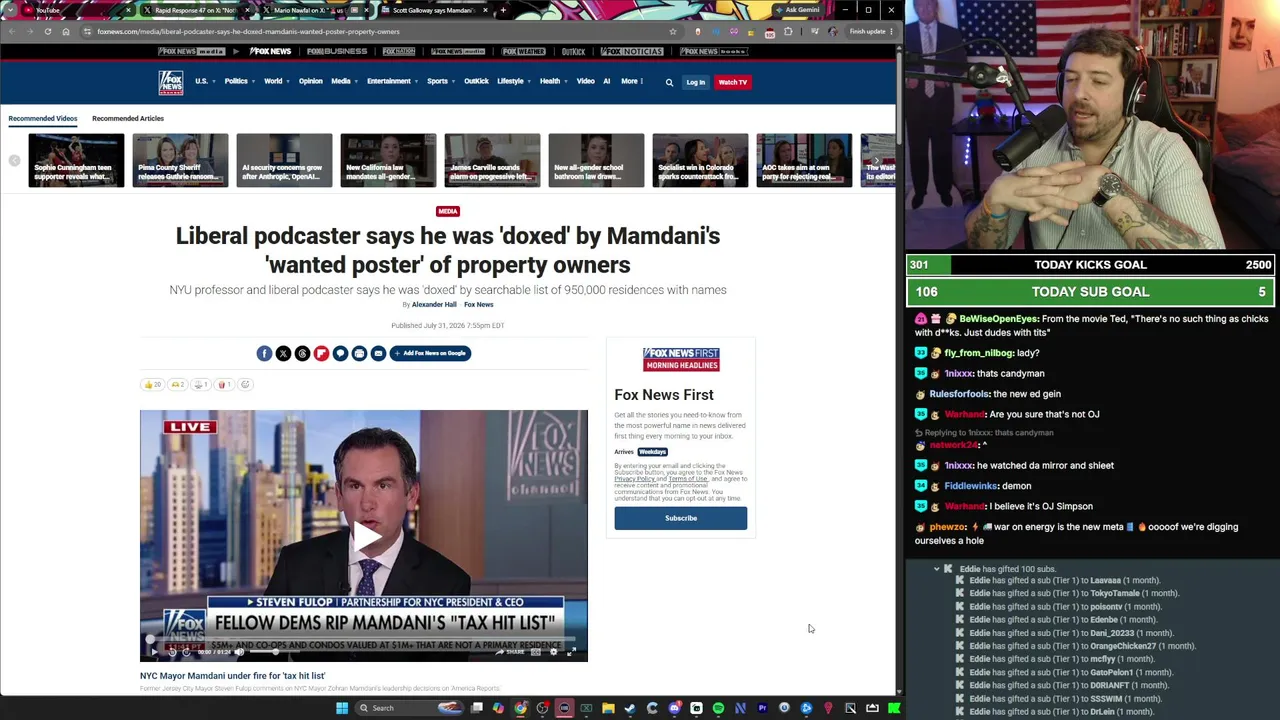Select the Recommended Articles tab
Viewport: 1280px width, 720px height.
pyautogui.click(x=128, y=118)
